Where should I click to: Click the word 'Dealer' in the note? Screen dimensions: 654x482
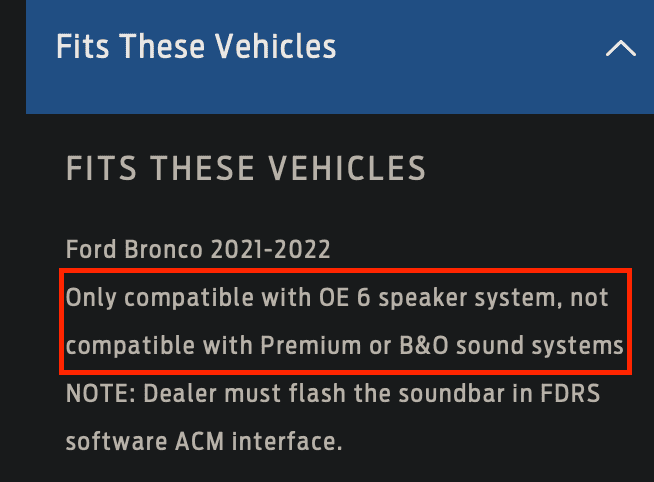pyautogui.click(x=182, y=393)
